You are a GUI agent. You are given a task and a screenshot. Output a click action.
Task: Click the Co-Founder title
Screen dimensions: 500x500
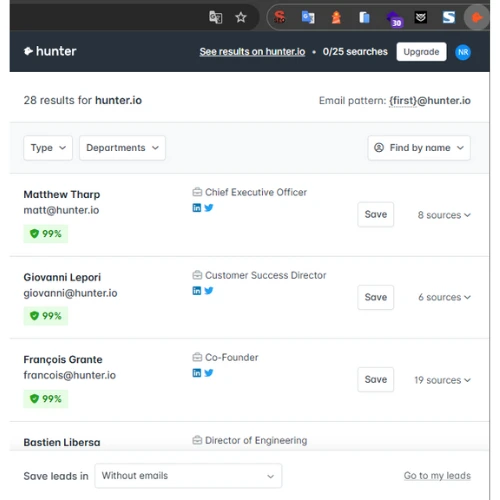232,357
